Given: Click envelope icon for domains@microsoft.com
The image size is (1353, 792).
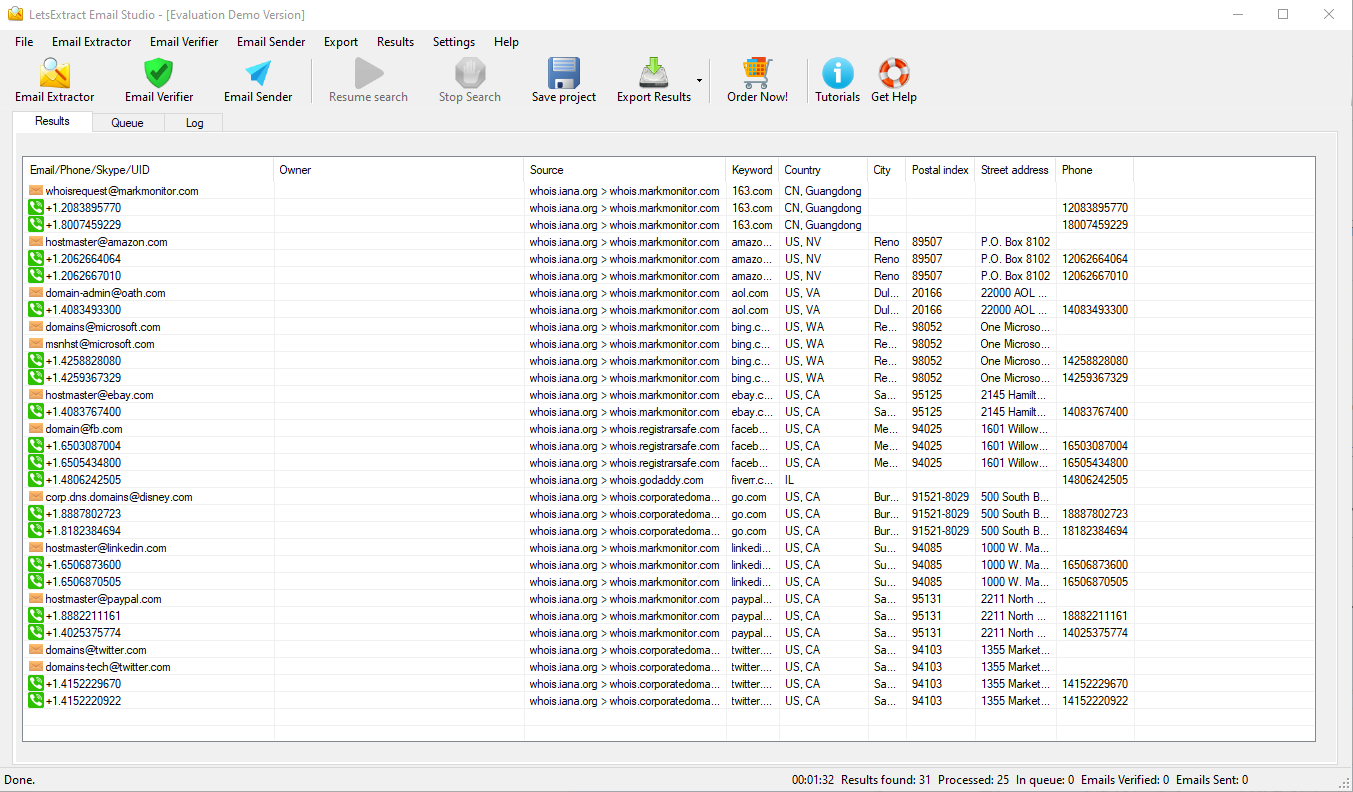Looking at the screenshot, I should click(x=36, y=327).
